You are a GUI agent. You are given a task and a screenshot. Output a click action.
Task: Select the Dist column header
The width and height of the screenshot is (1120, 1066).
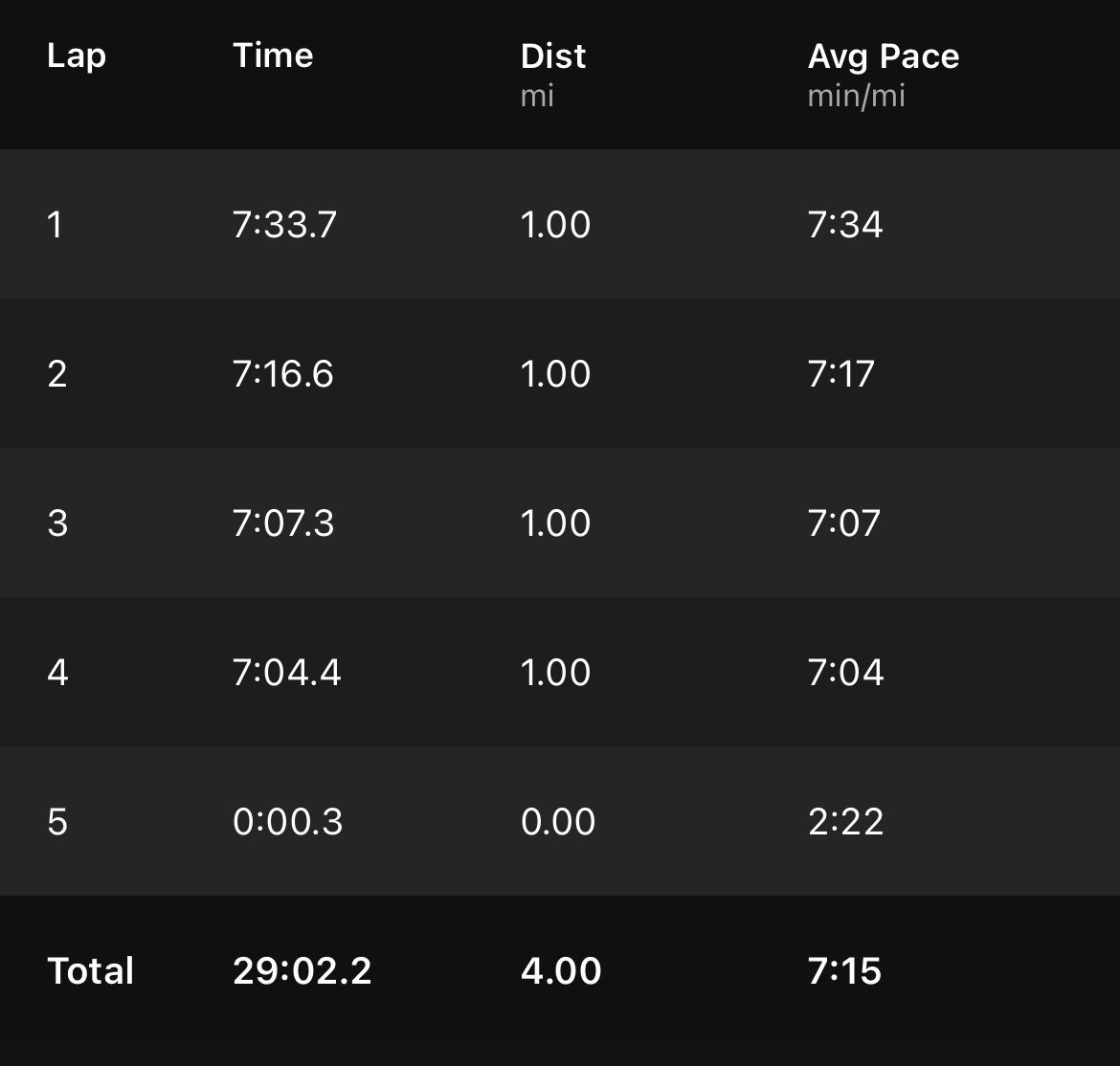(553, 56)
